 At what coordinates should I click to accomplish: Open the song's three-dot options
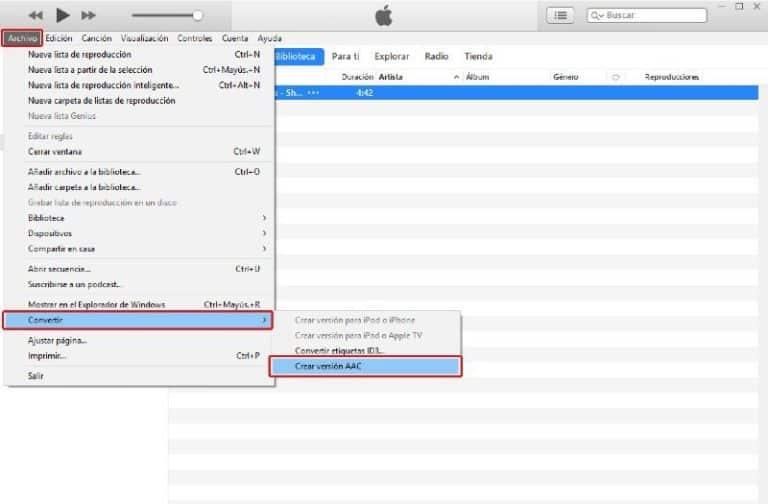313,92
